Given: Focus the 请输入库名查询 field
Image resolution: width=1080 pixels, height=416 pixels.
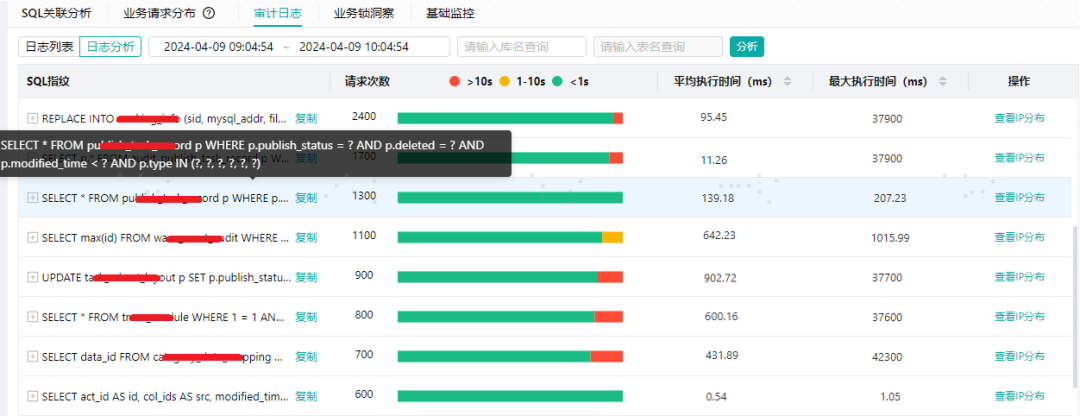Looking at the screenshot, I should [521, 46].
